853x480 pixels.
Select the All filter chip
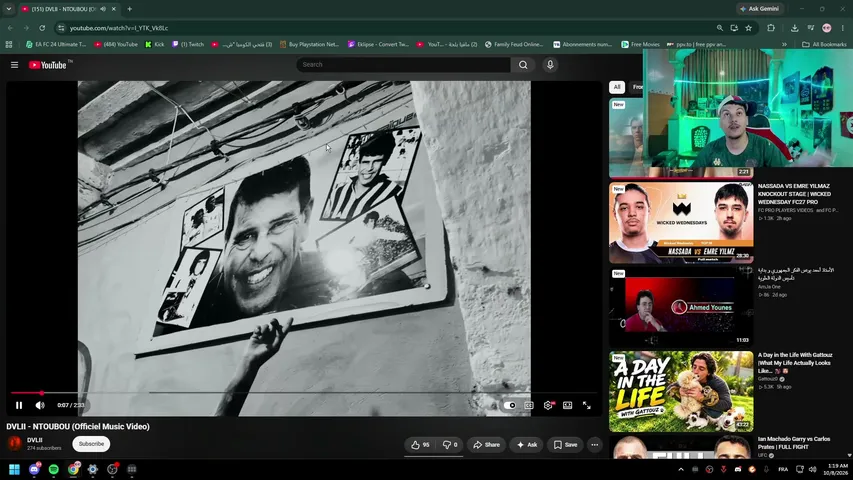616,87
